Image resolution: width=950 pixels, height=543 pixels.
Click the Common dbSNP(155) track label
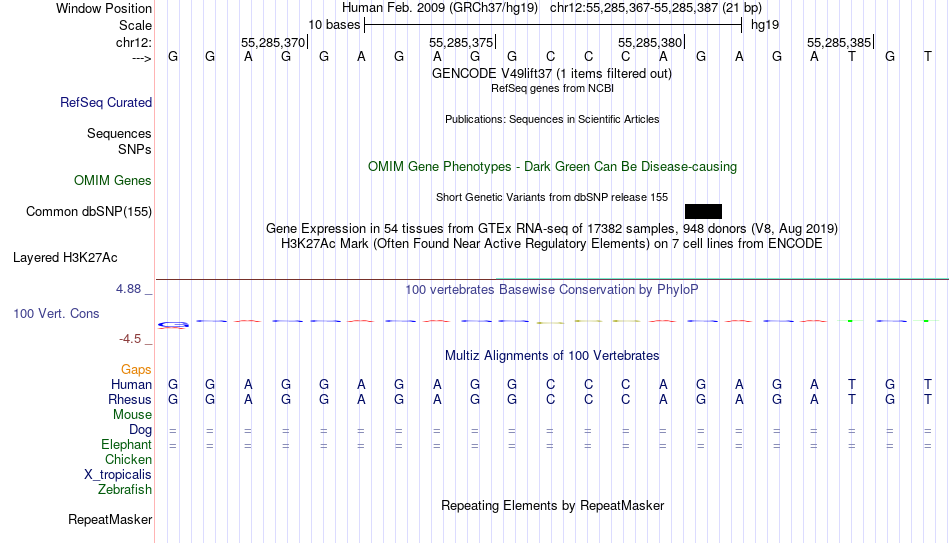pos(89,212)
